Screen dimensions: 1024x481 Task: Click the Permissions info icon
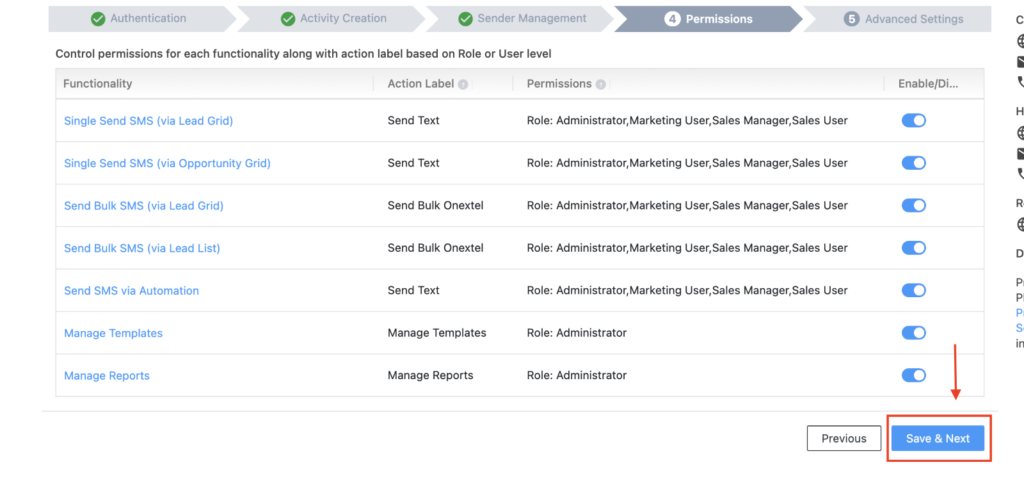pyautogui.click(x=601, y=84)
